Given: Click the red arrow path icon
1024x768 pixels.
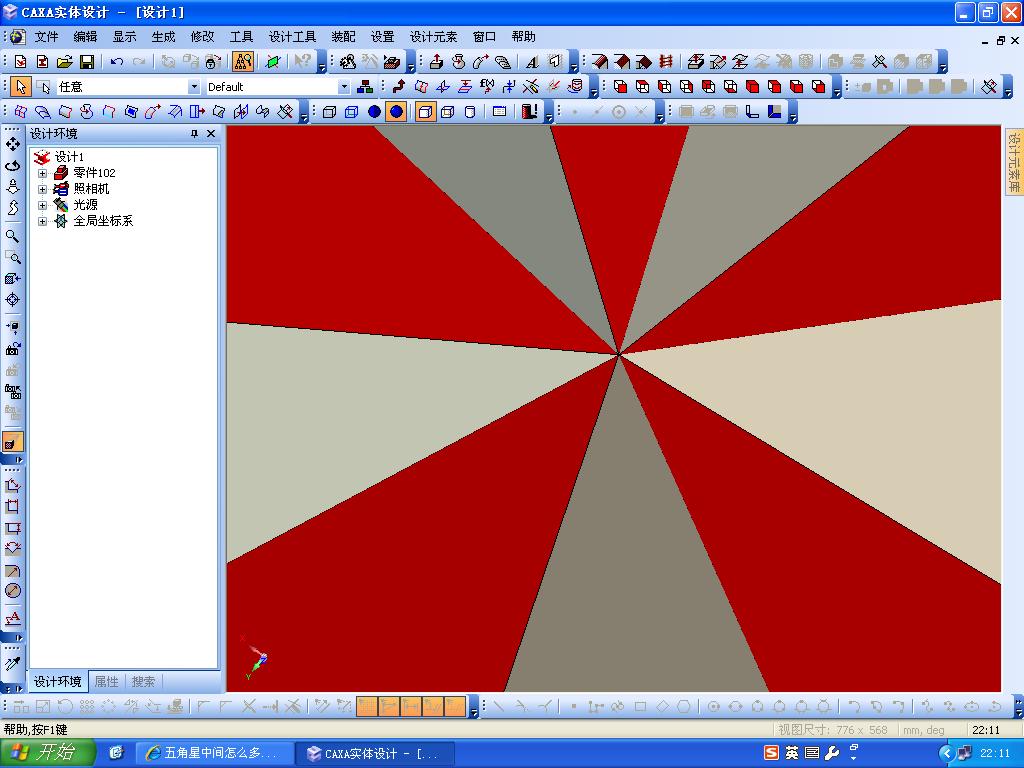Looking at the screenshot, I should 399,87.
